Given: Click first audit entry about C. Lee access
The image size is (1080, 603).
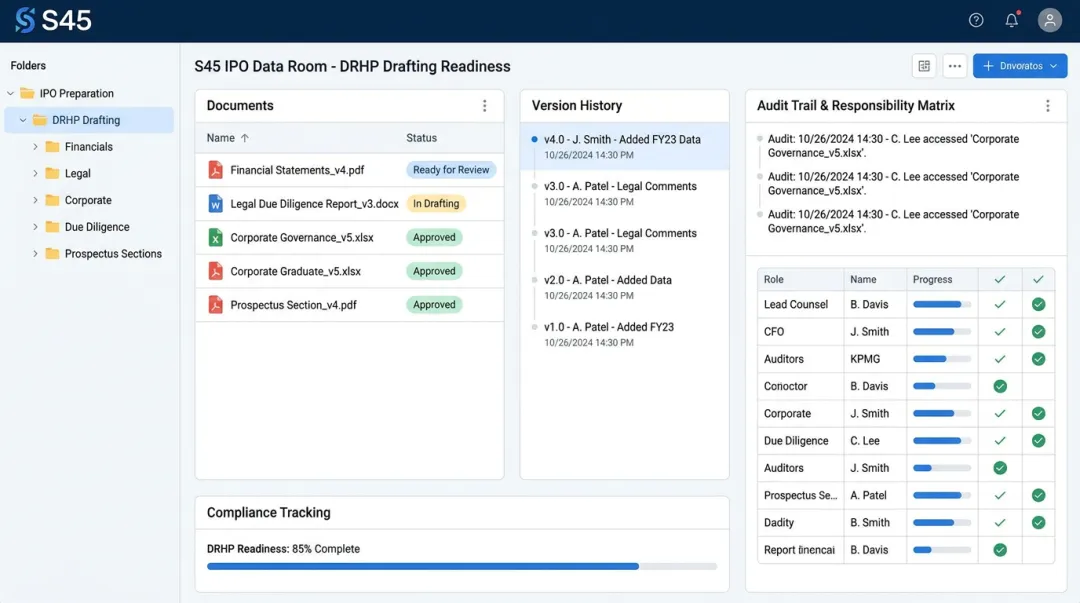Looking at the screenshot, I should tap(893, 146).
